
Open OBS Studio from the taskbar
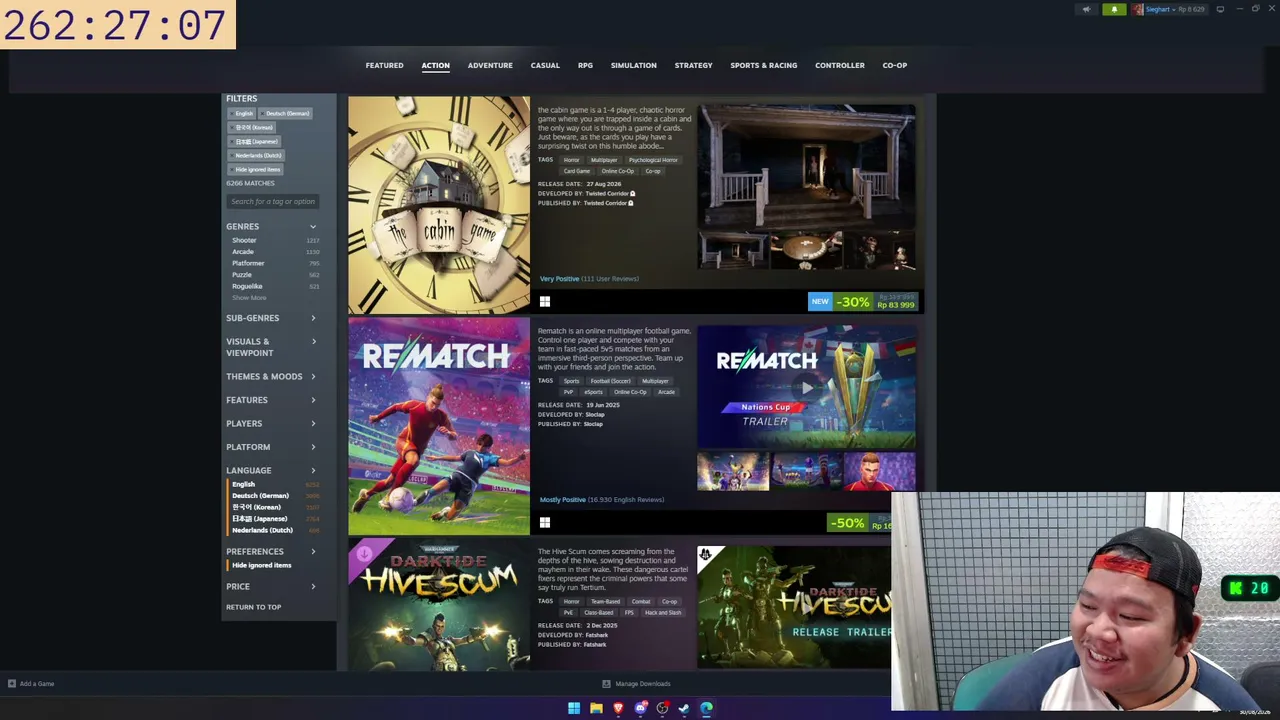pyautogui.click(x=662, y=708)
